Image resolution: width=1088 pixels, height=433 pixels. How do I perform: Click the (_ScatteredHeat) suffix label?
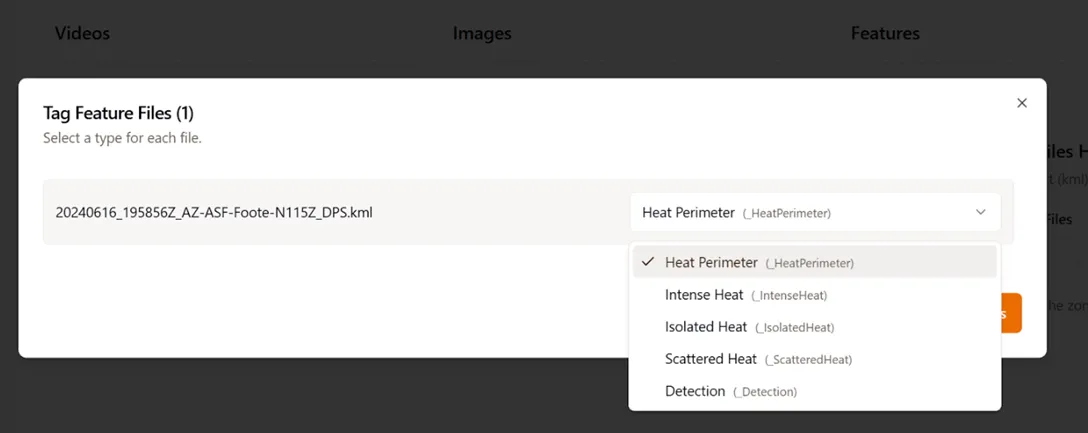click(x=808, y=360)
